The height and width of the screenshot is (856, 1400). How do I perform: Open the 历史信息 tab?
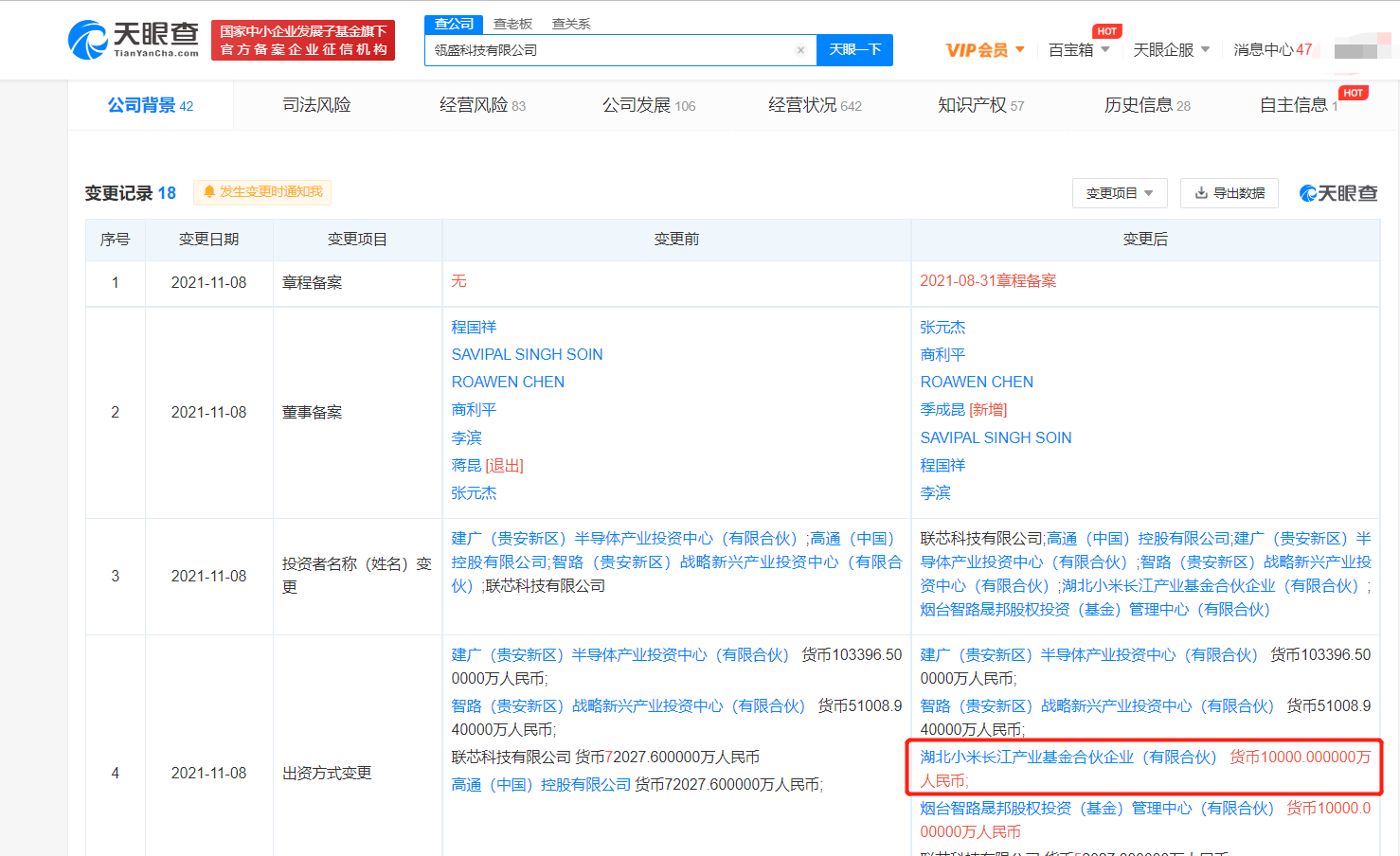pos(1147,105)
